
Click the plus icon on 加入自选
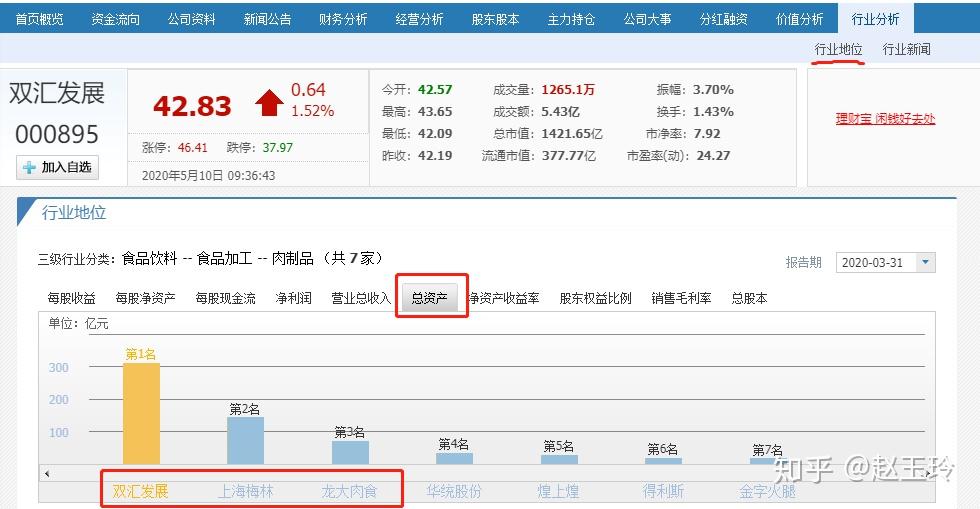[29, 168]
